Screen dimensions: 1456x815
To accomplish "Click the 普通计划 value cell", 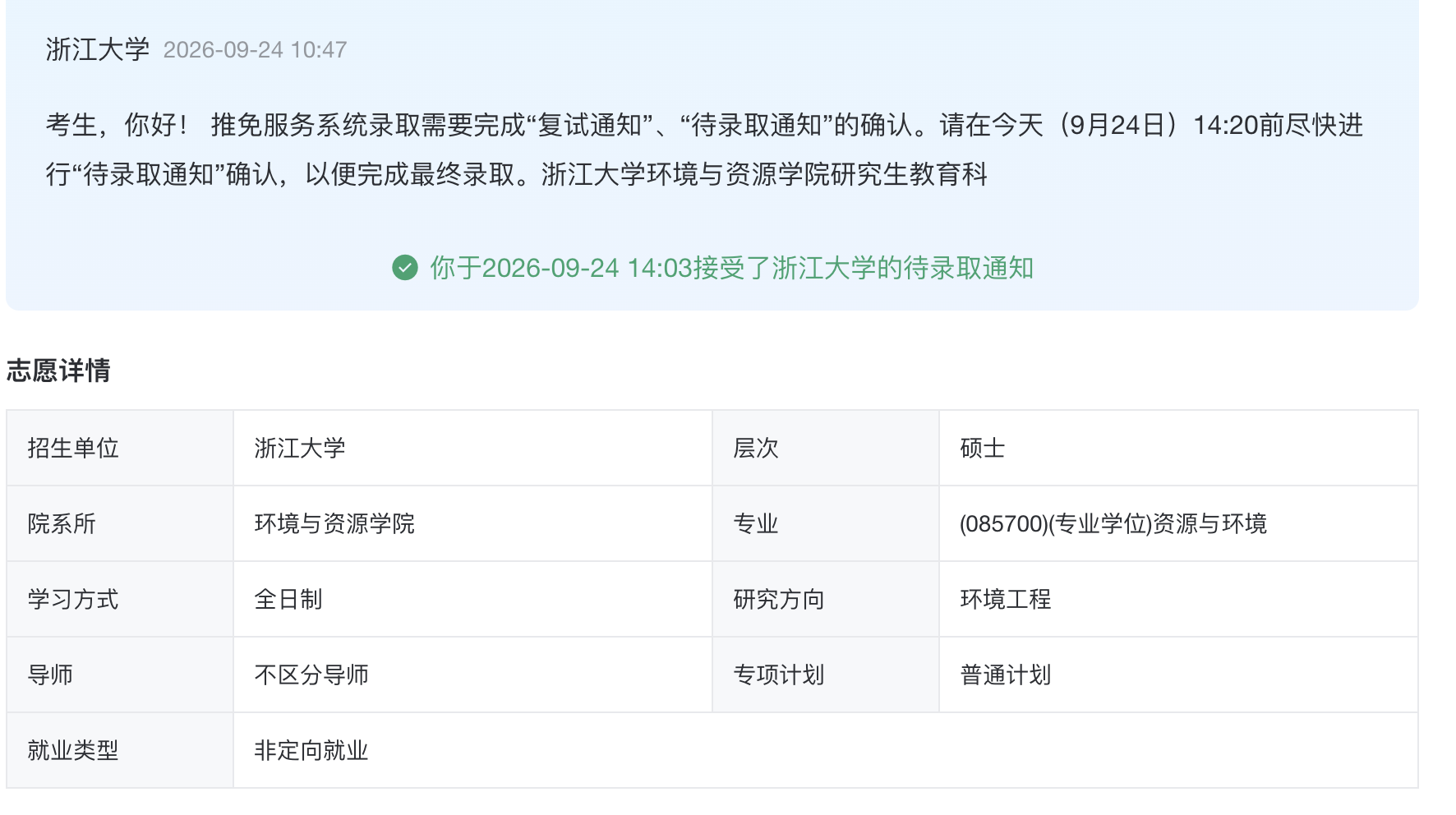I will point(1178,675).
